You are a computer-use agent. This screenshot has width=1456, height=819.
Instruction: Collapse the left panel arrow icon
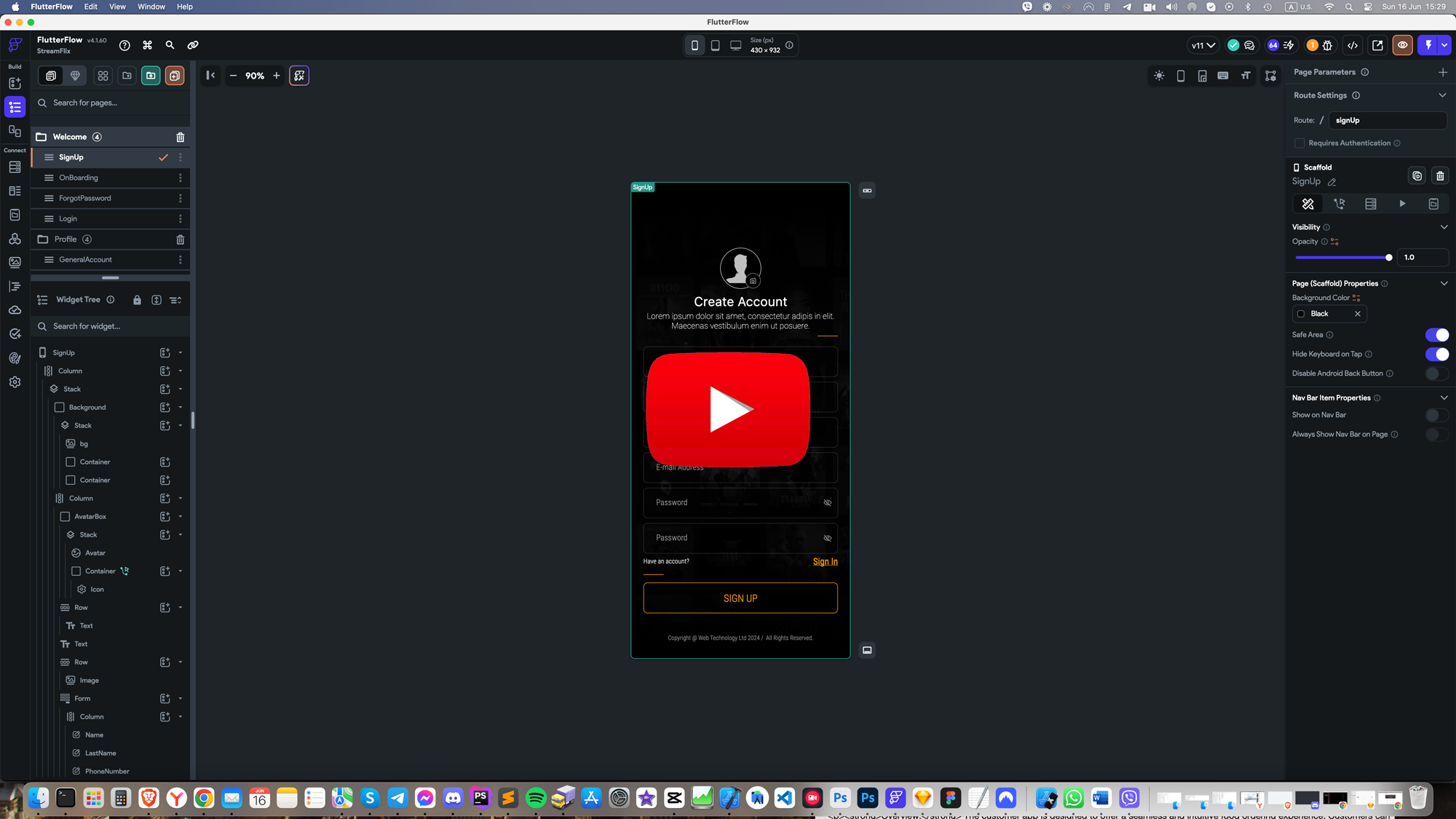point(210,75)
